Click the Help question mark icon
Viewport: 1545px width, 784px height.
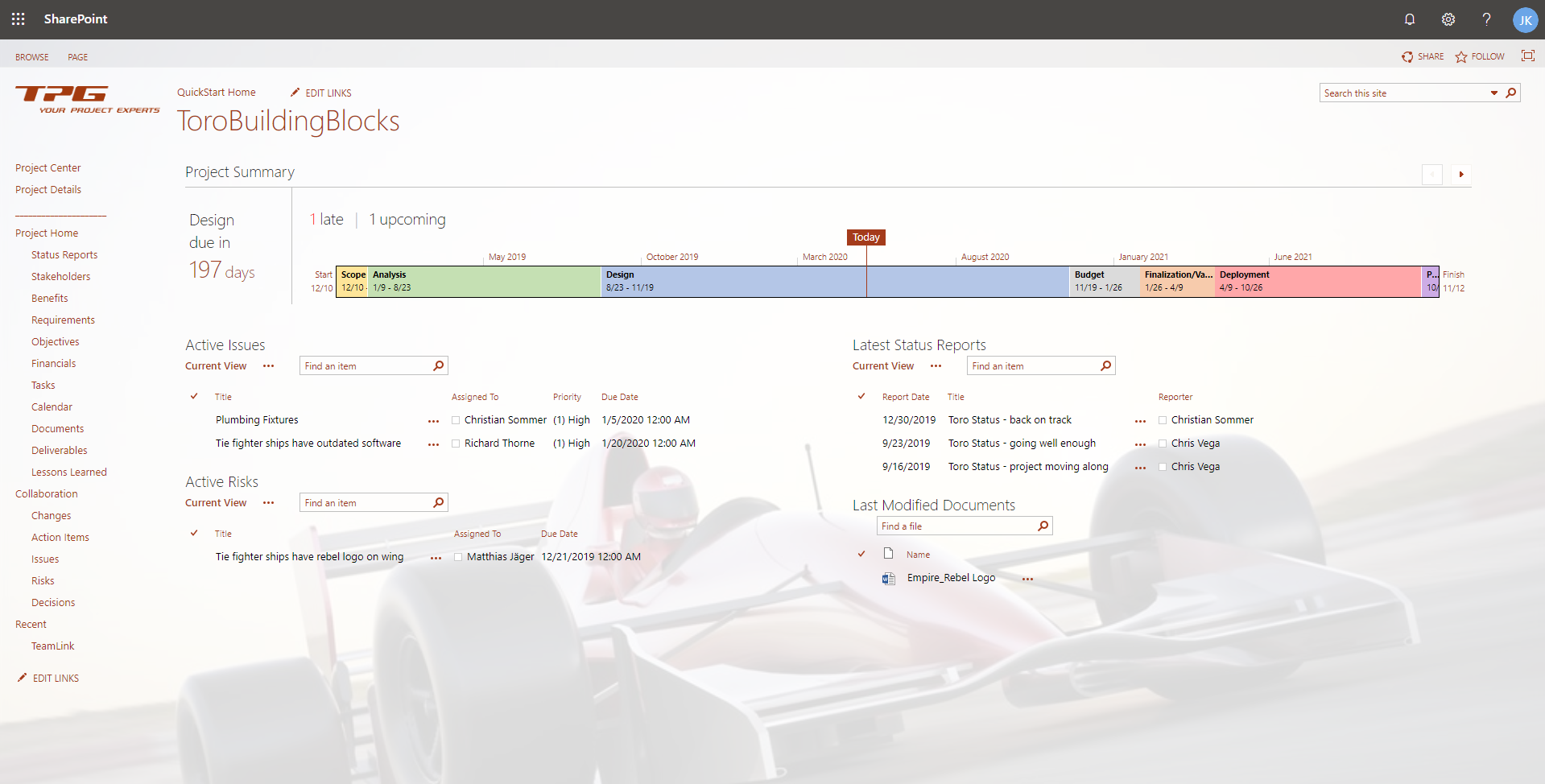pos(1486,19)
